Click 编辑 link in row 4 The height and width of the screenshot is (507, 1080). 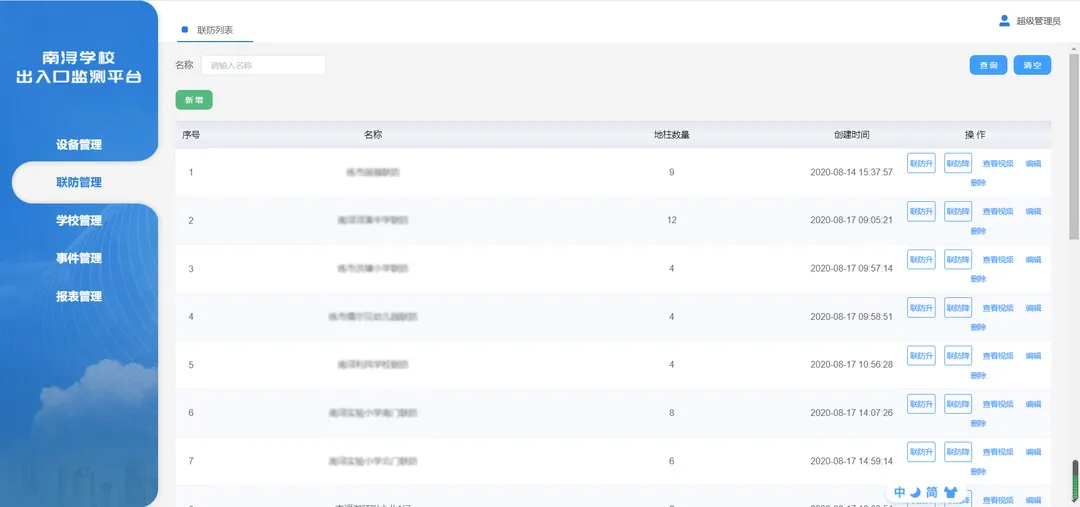pyautogui.click(x=1033, y=308)
